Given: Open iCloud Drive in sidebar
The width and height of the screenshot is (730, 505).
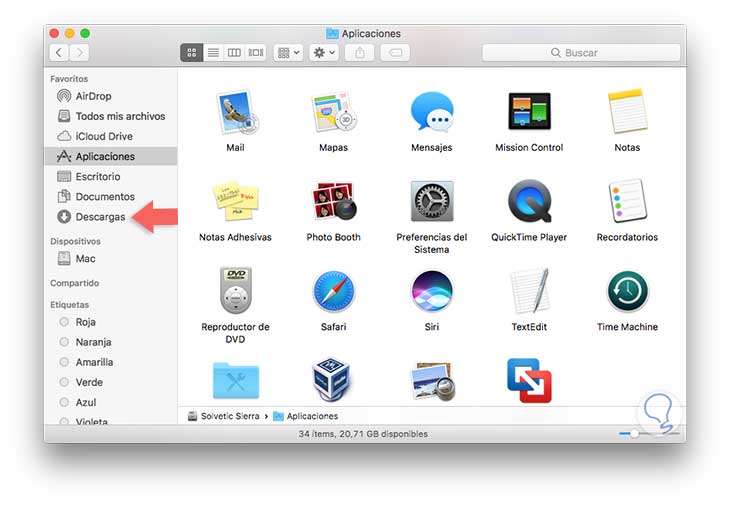Looking at the screenshot, I should pyautogui.click(x=111, y=136).
